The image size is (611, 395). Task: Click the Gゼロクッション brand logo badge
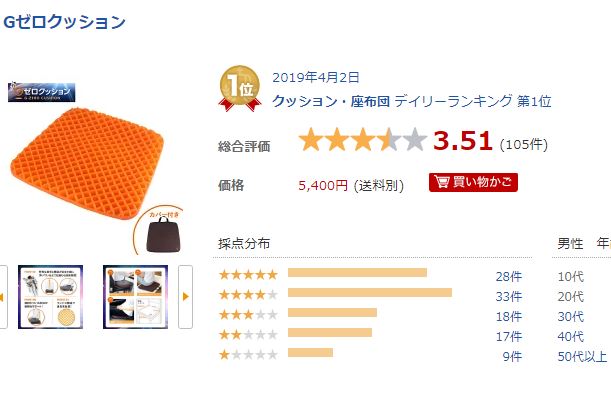[x=42, y=92]
